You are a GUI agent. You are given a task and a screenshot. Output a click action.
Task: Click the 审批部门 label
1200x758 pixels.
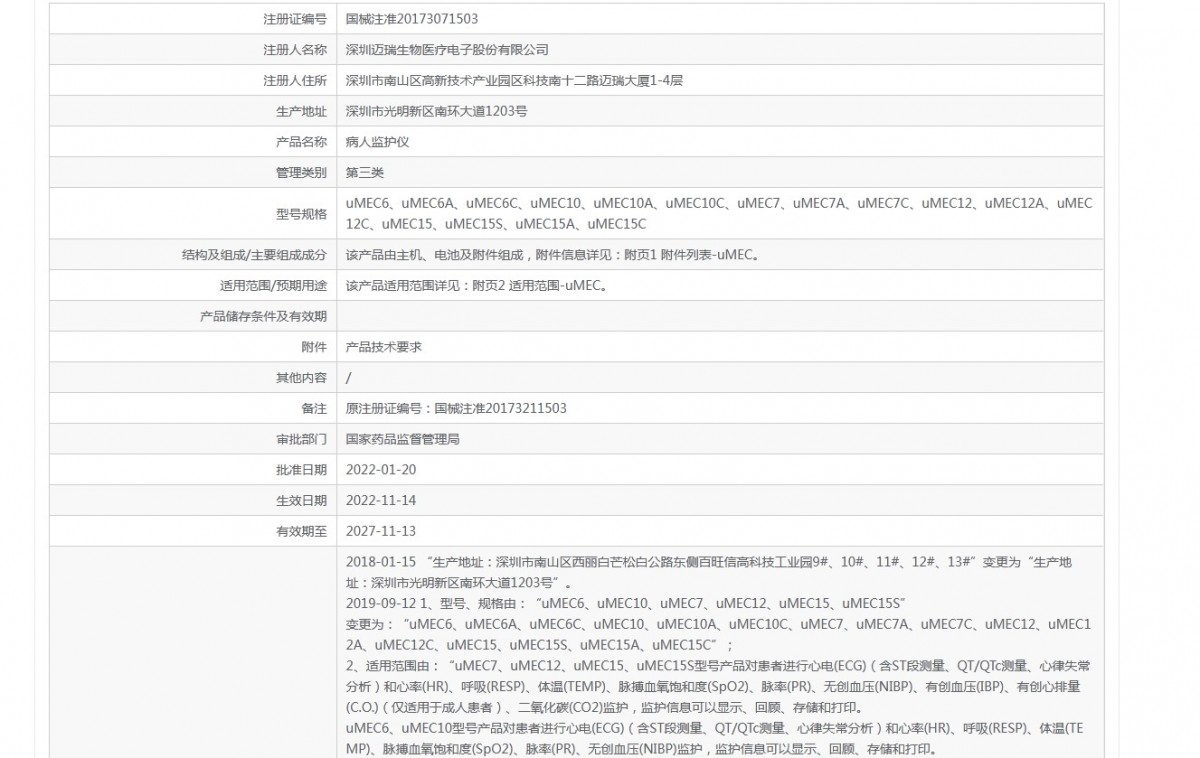click(301, 439)
